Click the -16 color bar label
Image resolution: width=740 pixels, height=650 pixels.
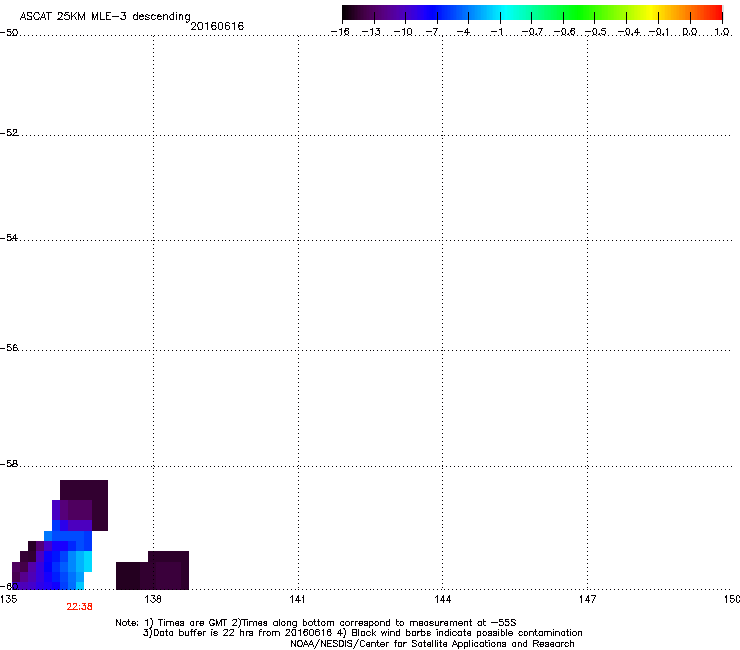click(x=340, y=32)
